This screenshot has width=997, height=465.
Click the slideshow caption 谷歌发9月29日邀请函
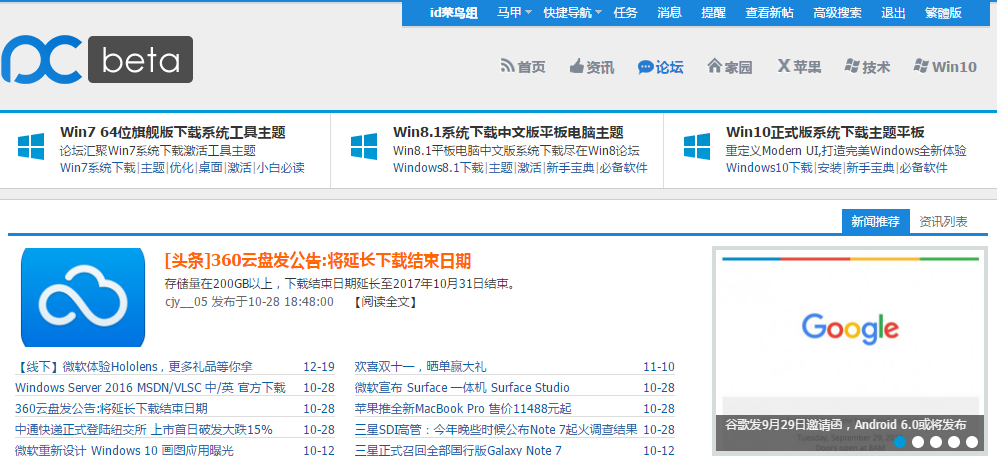coord(846,425)
